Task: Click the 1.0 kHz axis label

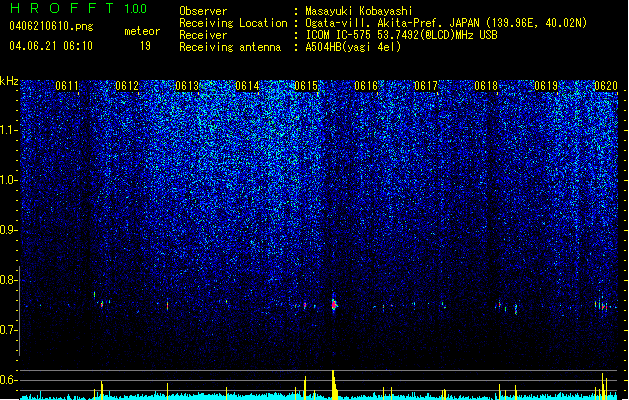Action: (8, 180)
